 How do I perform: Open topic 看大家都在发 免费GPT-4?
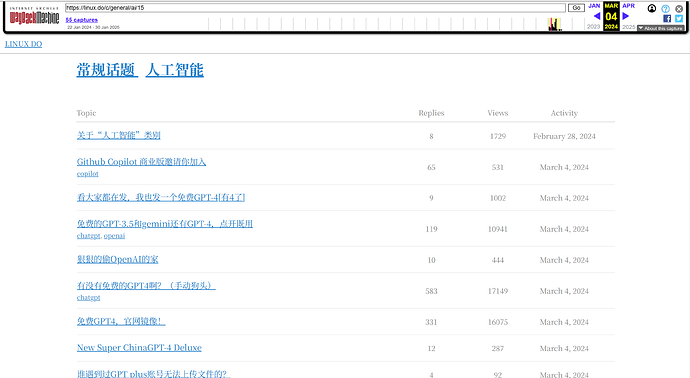click(161, 198)
